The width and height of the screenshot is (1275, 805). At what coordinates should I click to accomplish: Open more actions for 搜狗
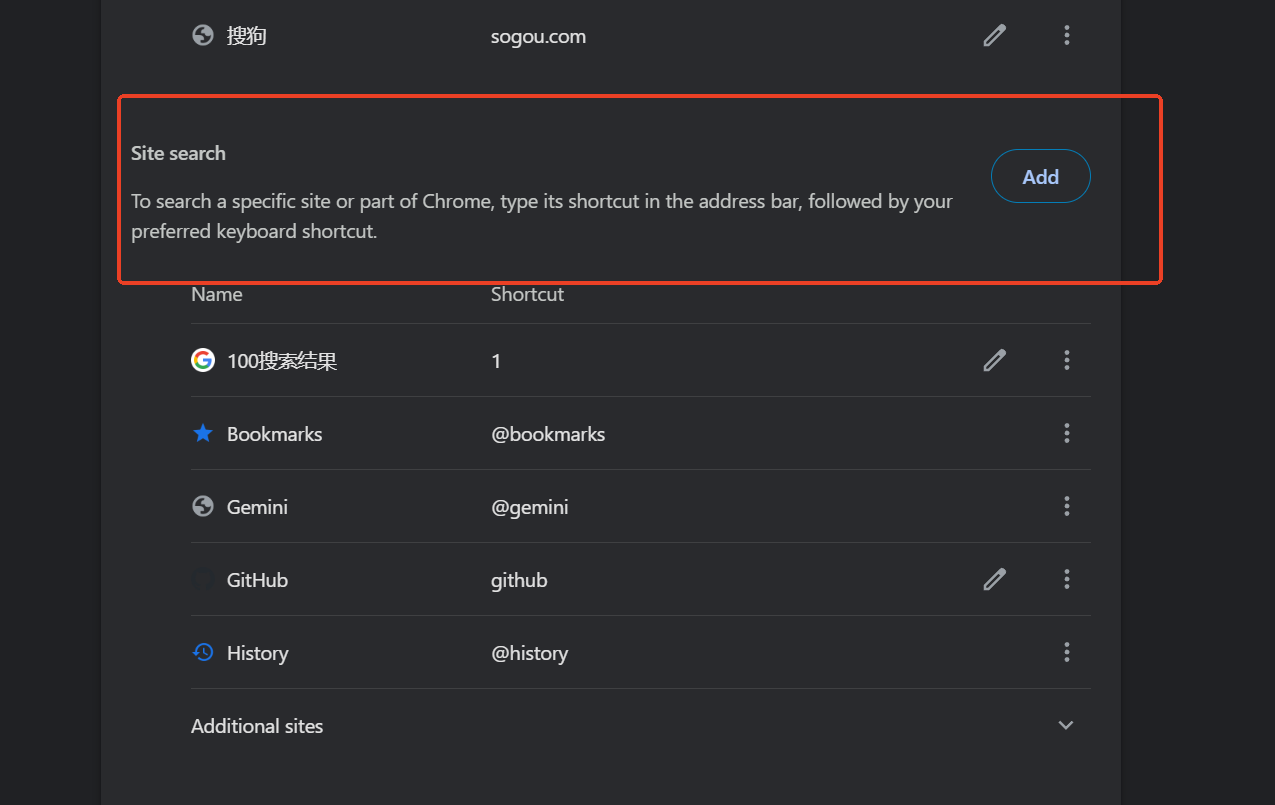click(1067, 36)
